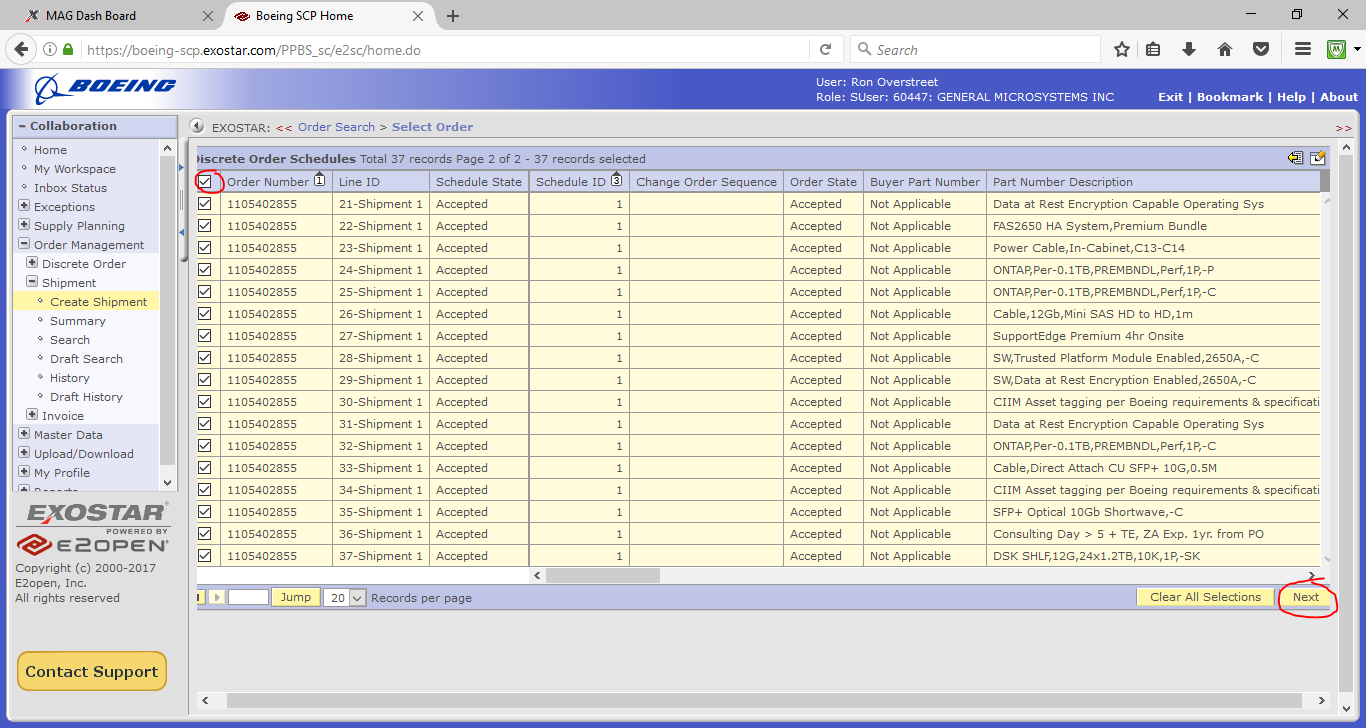Screen dimensions: 1366x728
Task: Click the Jump button
Action: tap(295, 597)
